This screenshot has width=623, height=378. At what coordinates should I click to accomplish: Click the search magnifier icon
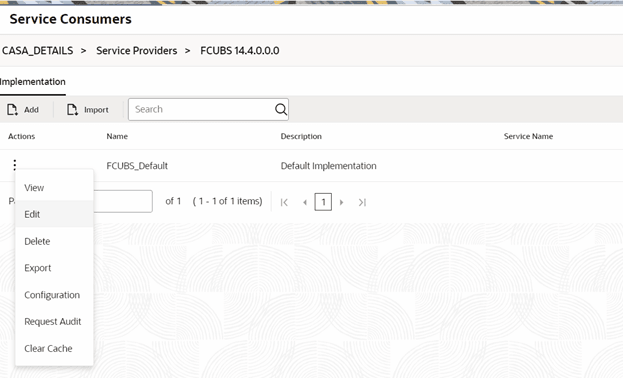click(281, 109)
